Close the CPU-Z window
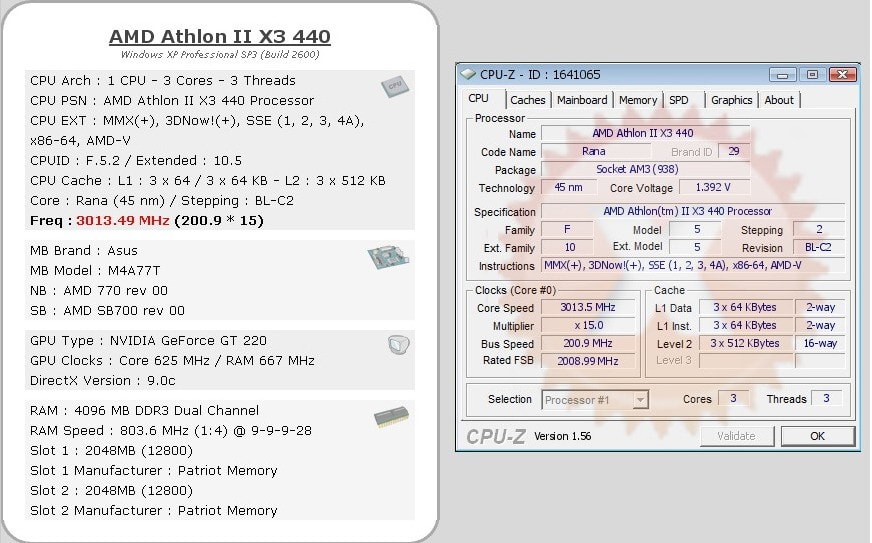Screen dimensions: 872x543 tap(843, 74)
